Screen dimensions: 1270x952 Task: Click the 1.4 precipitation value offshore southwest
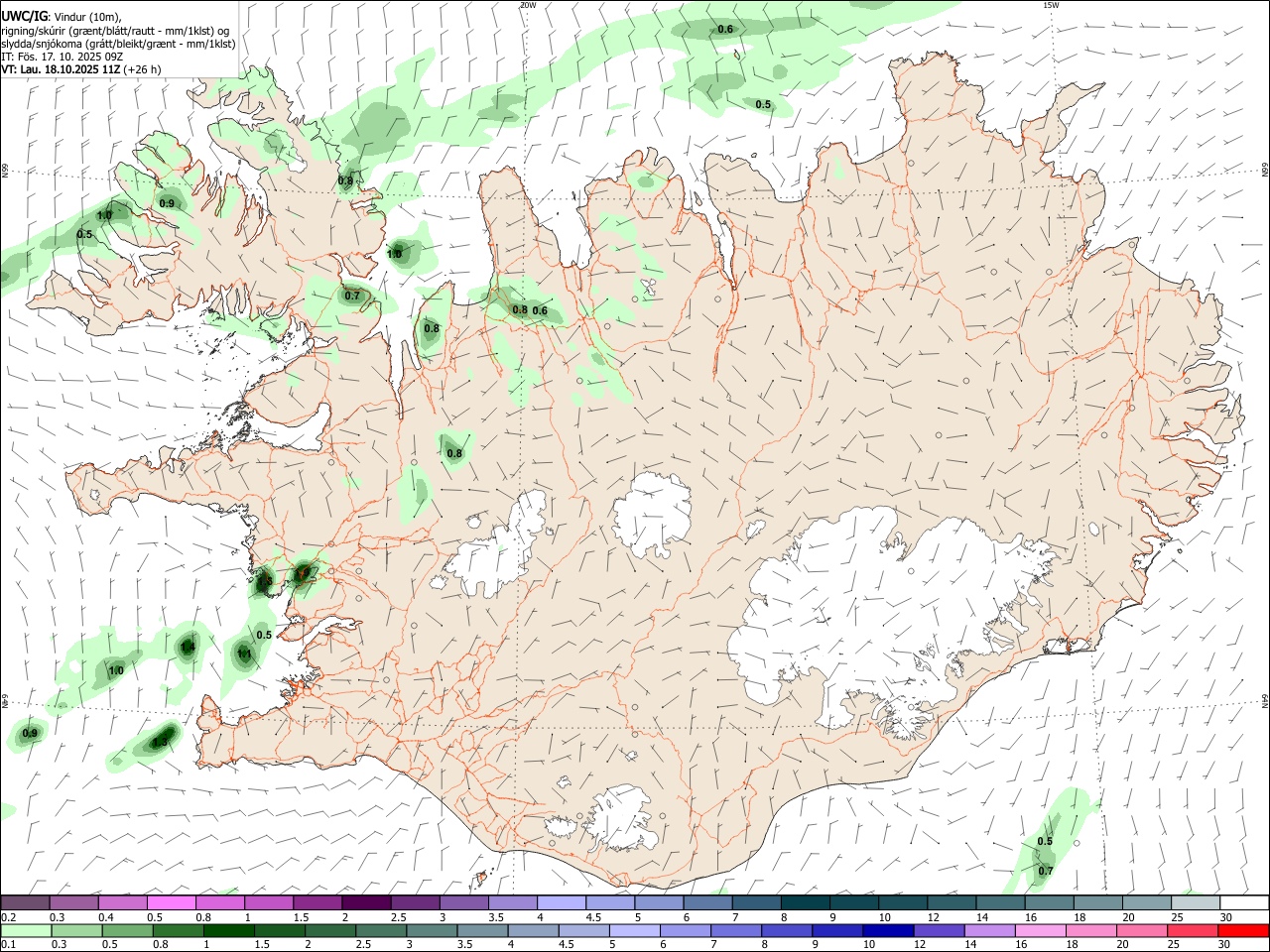point(188,647)
